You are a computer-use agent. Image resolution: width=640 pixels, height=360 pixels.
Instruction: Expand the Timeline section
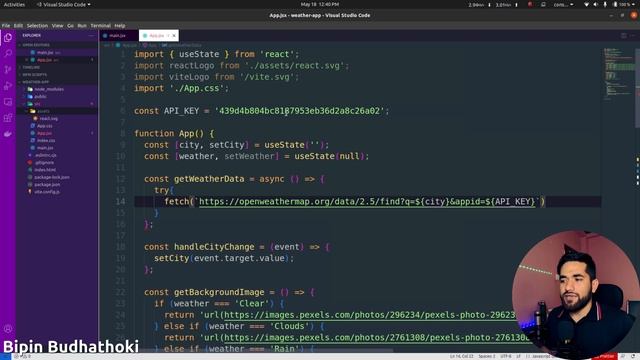point(56,67)
